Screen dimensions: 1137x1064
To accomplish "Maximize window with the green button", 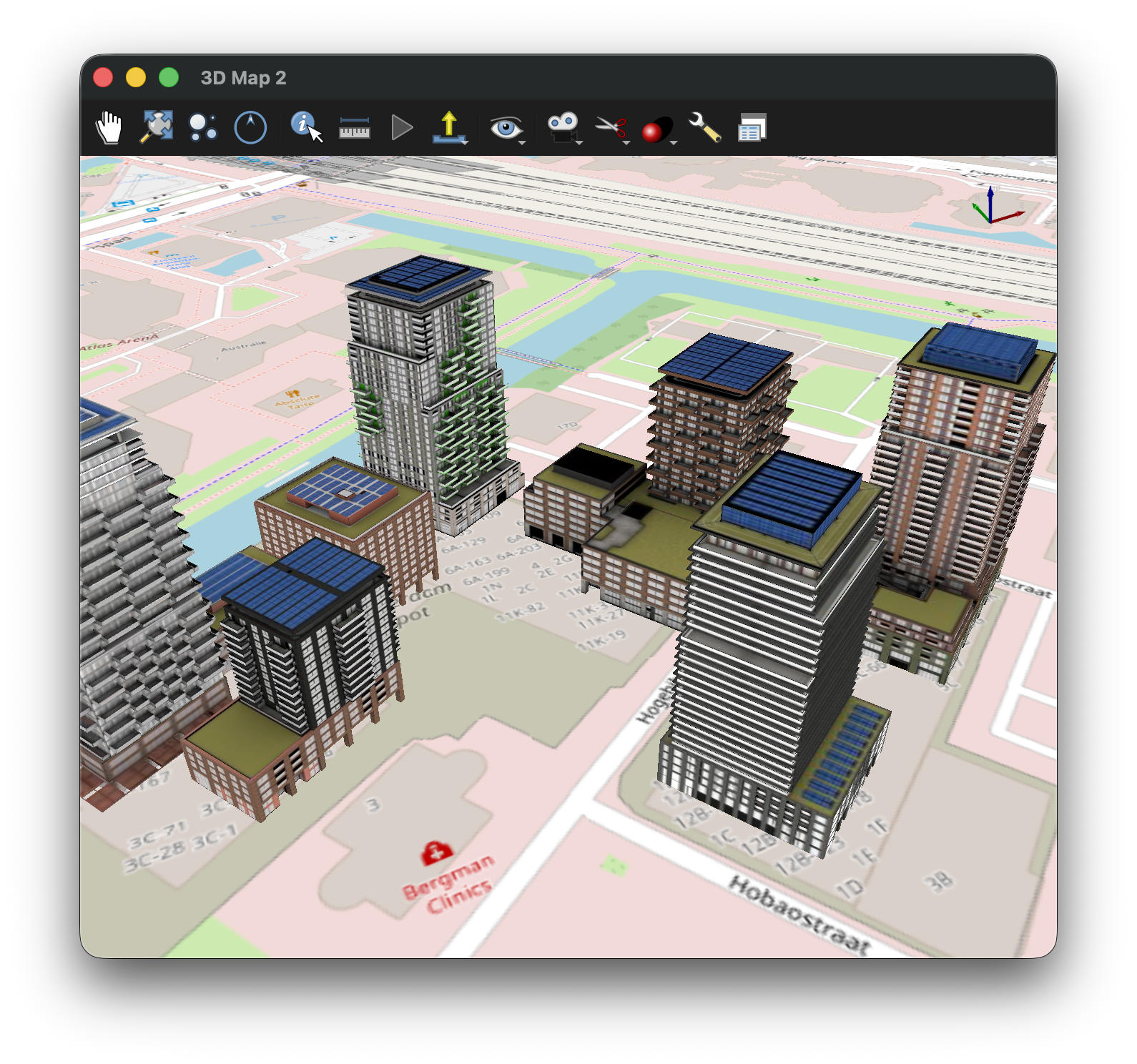I will 169,77.
